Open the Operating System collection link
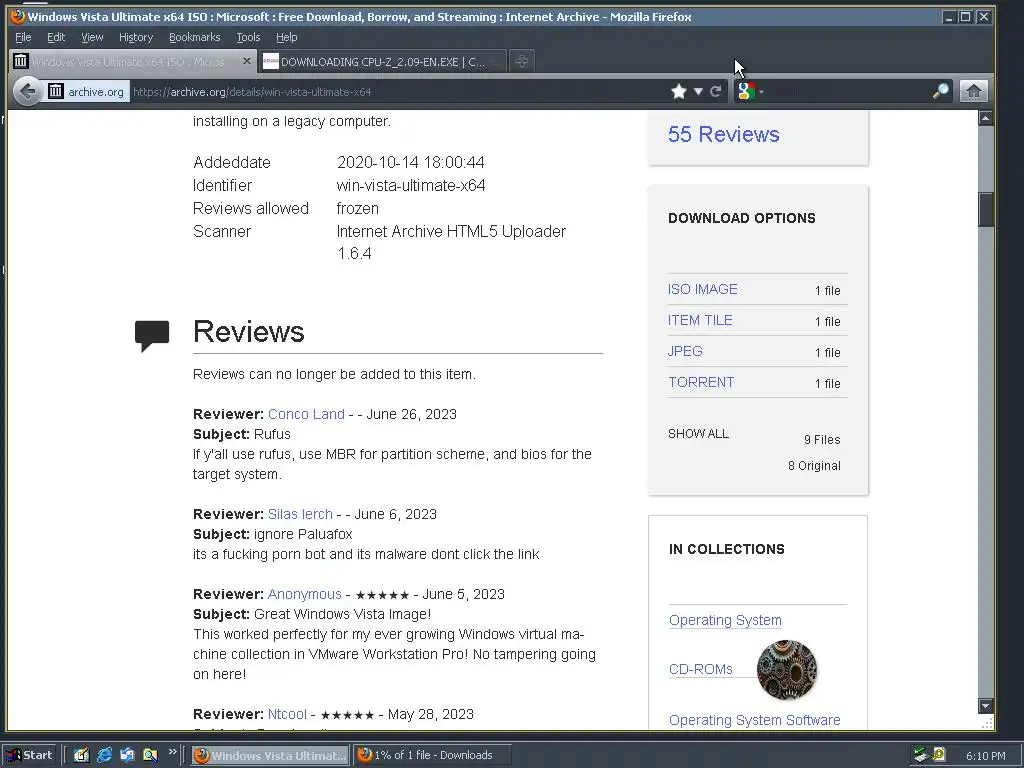 (725, 620)
